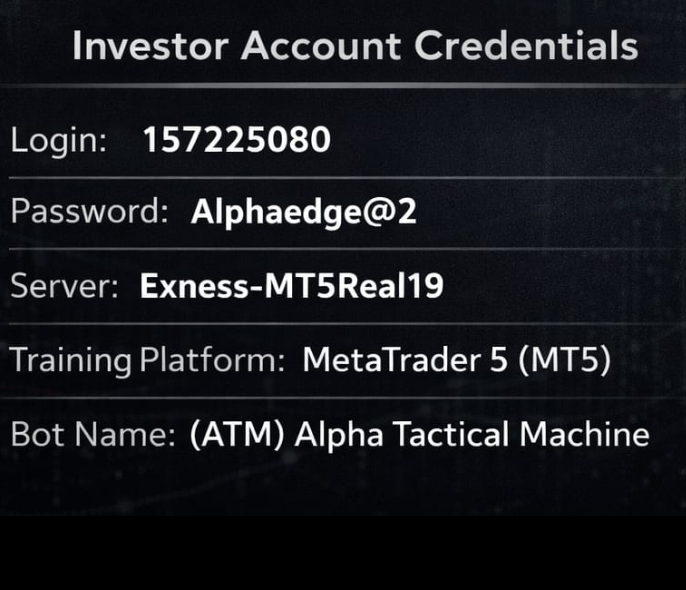This screenshot has height=590, width=686.
Task: Click the Alpha Tactical Machine bot name
Action: [x=472, y=435]
